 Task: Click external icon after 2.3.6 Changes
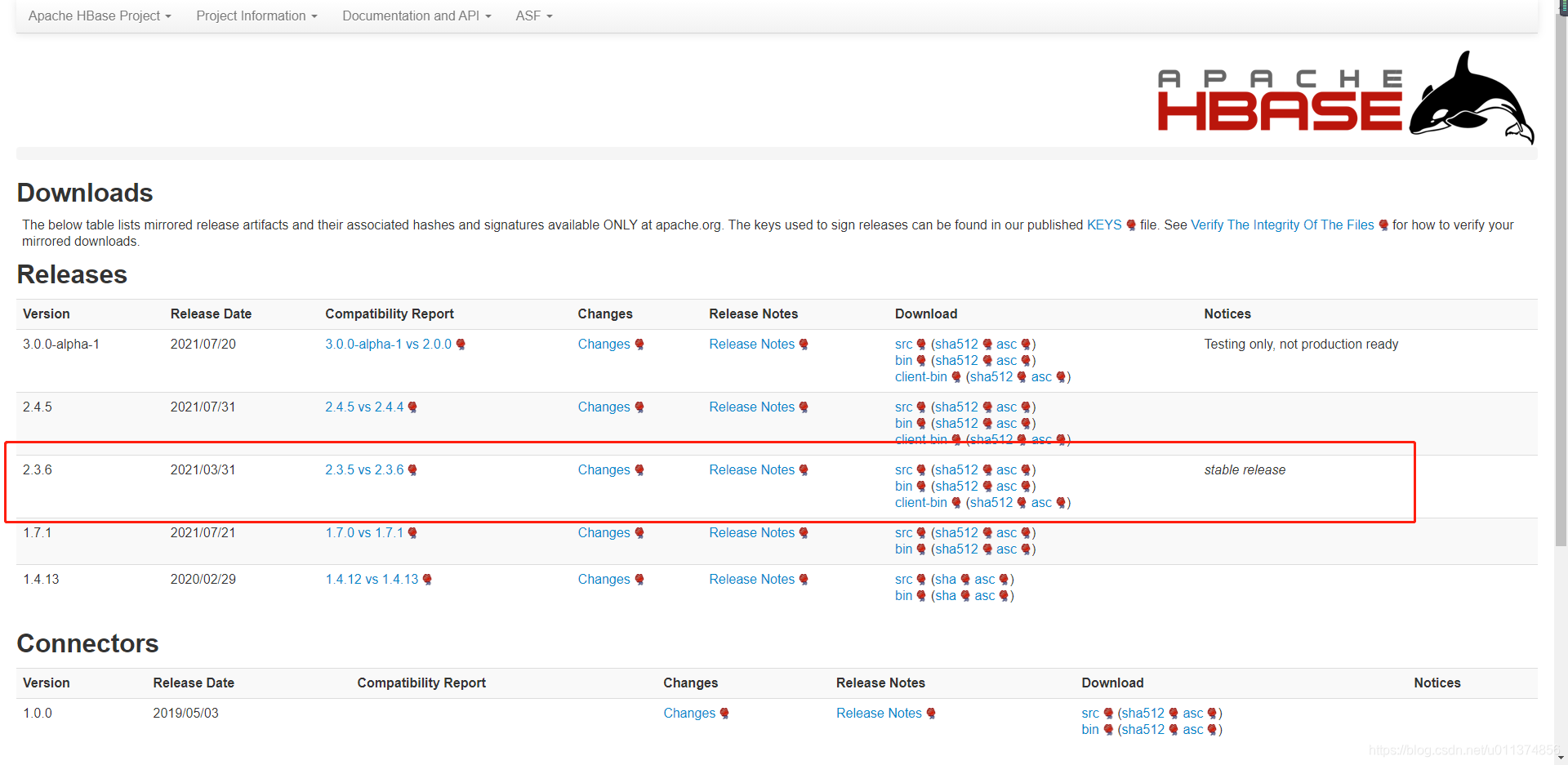pyautogui.click(x=639, y=470)
